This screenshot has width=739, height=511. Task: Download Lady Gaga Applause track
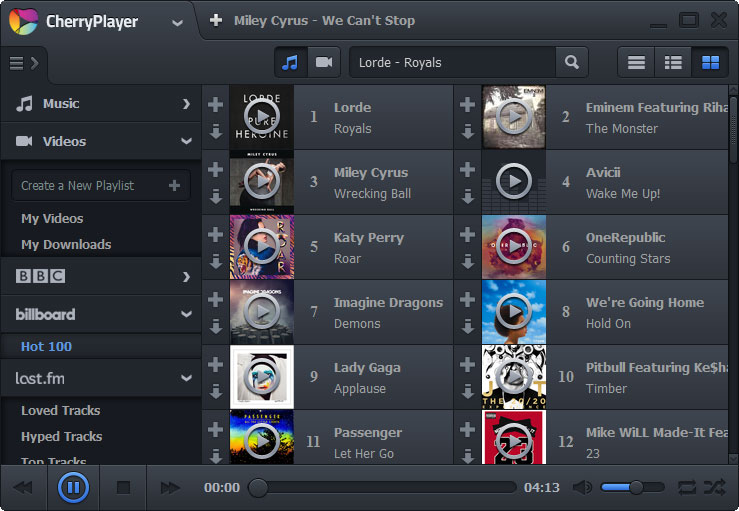[215, 391]
